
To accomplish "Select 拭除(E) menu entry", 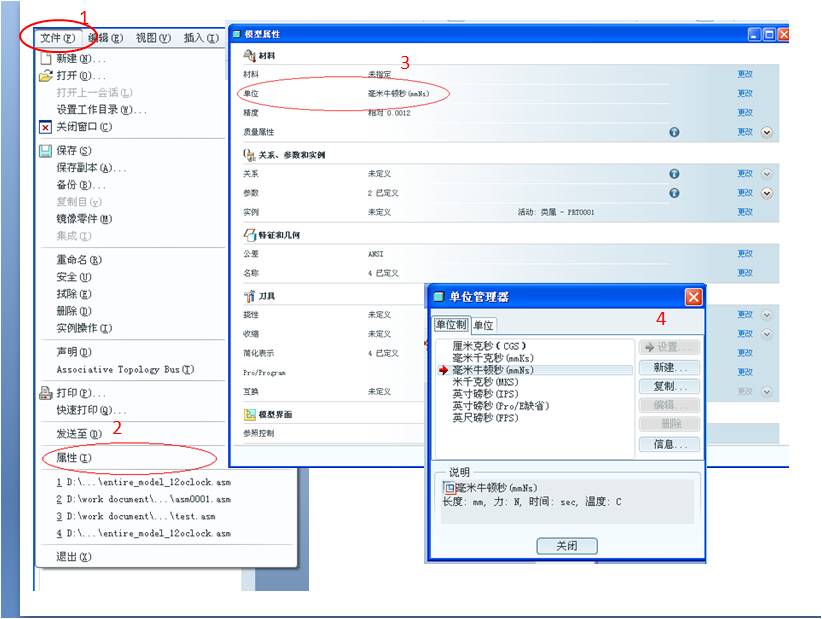I will pos(74,294).
